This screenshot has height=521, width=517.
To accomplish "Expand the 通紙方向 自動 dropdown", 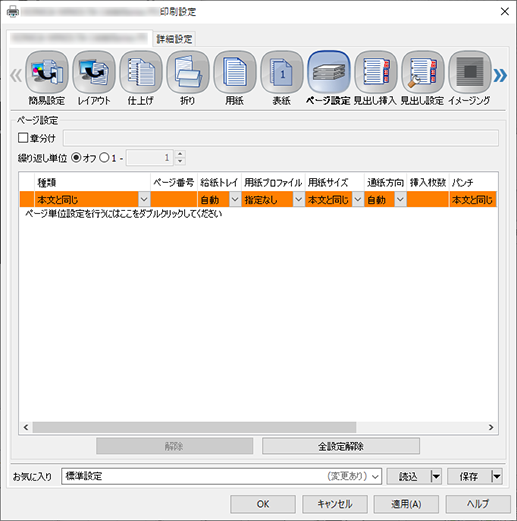I will pyautogui.click(x=400, y=199).
